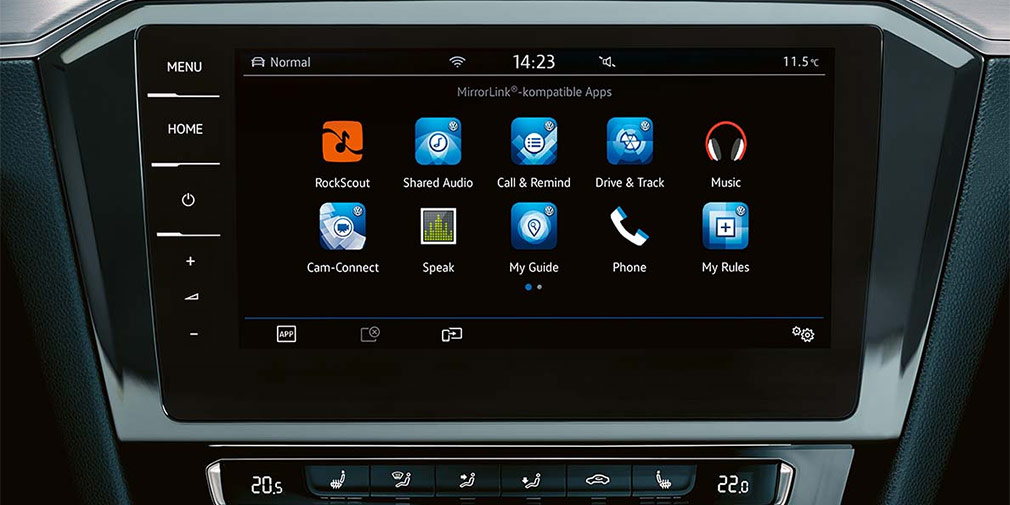Open settings gears icon

(x=803, y=334)
